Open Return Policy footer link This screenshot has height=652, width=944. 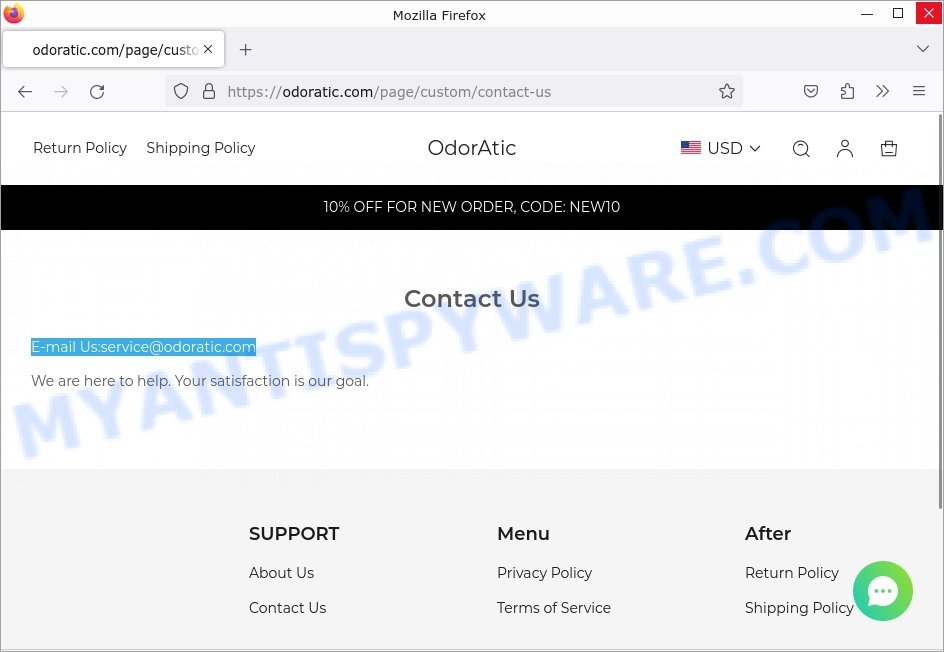792,573
